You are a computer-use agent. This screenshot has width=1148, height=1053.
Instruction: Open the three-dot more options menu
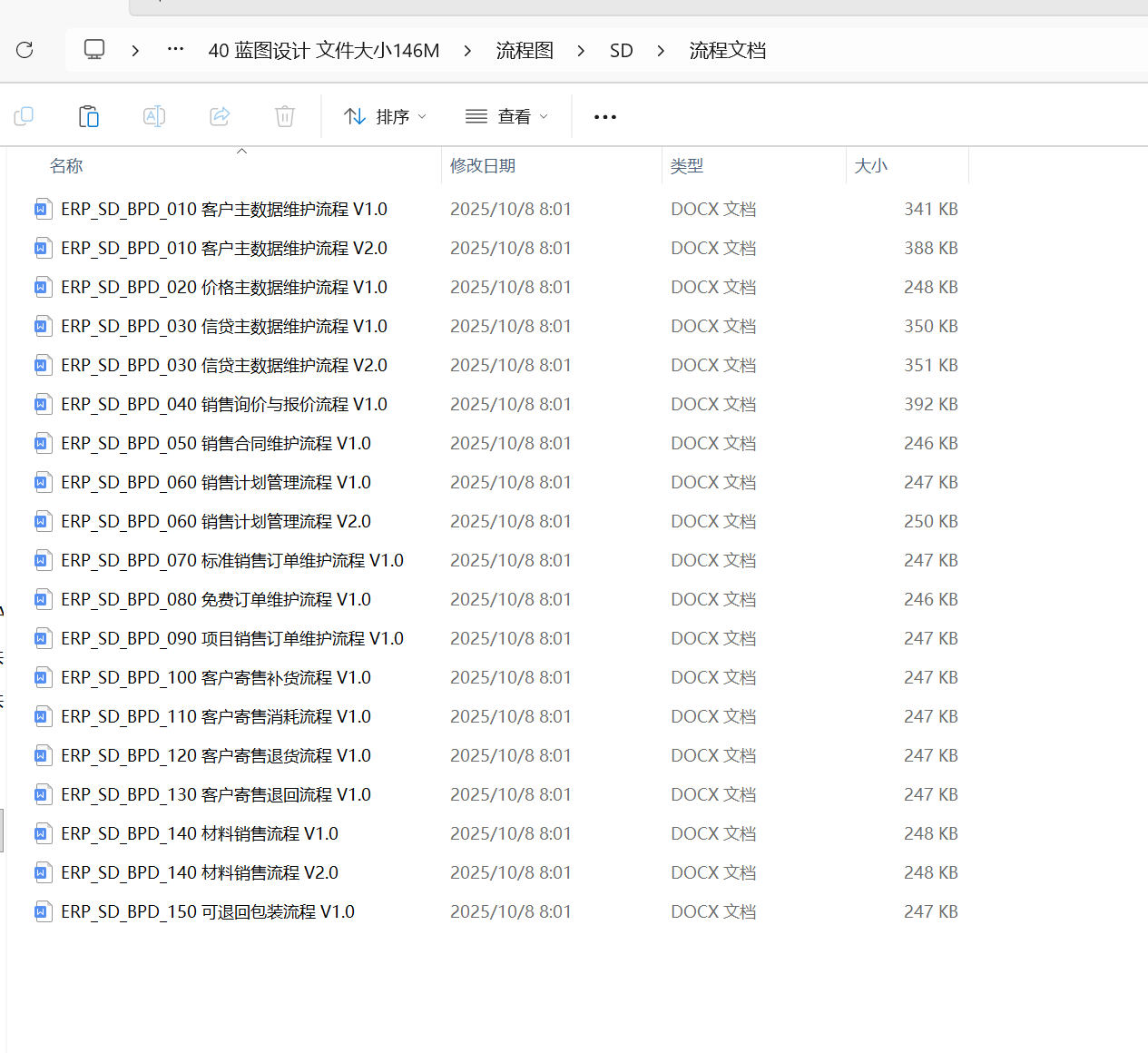pos(604,117)
